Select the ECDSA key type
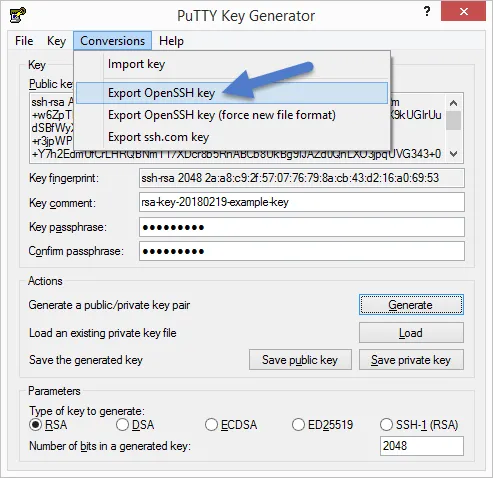 (231, 425)
